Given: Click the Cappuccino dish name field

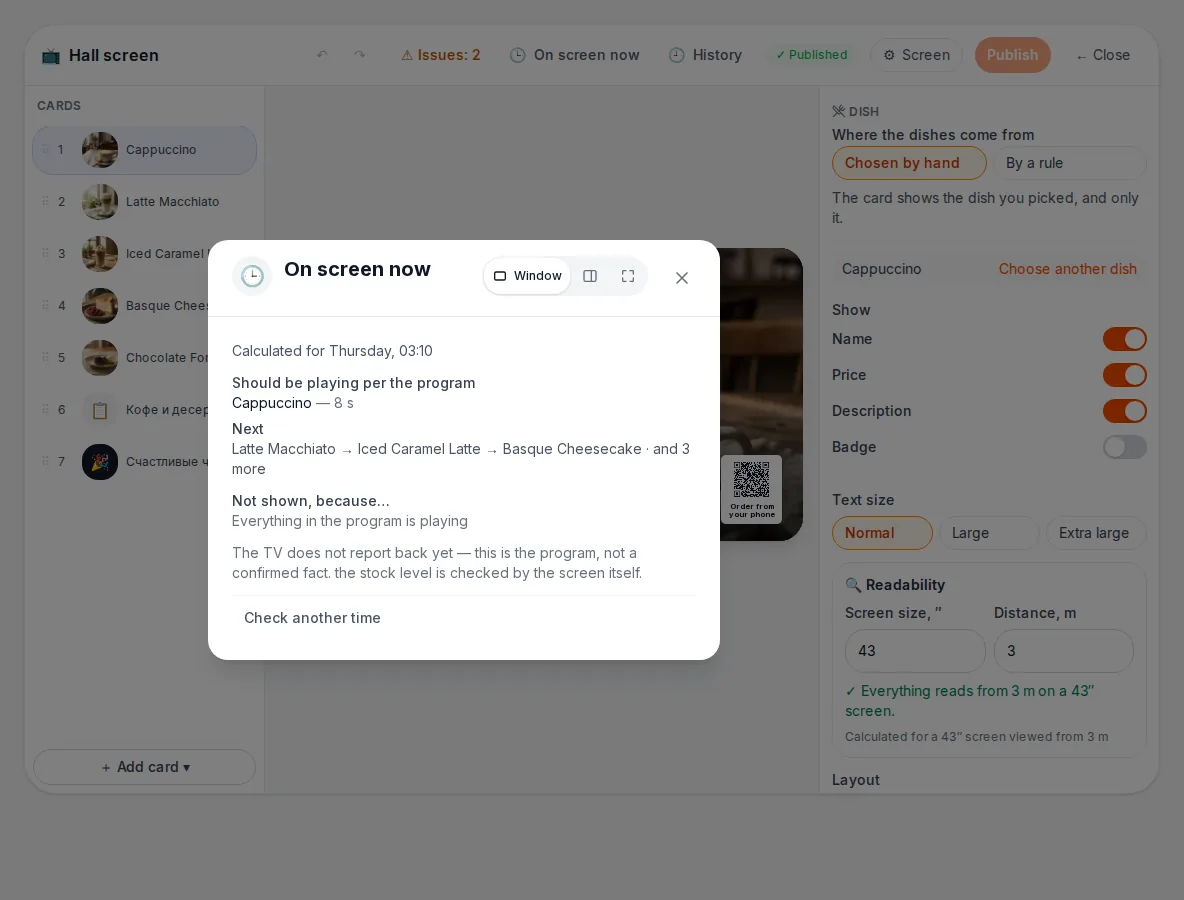Looking at the screenshot, I should [x=881, y=269].
